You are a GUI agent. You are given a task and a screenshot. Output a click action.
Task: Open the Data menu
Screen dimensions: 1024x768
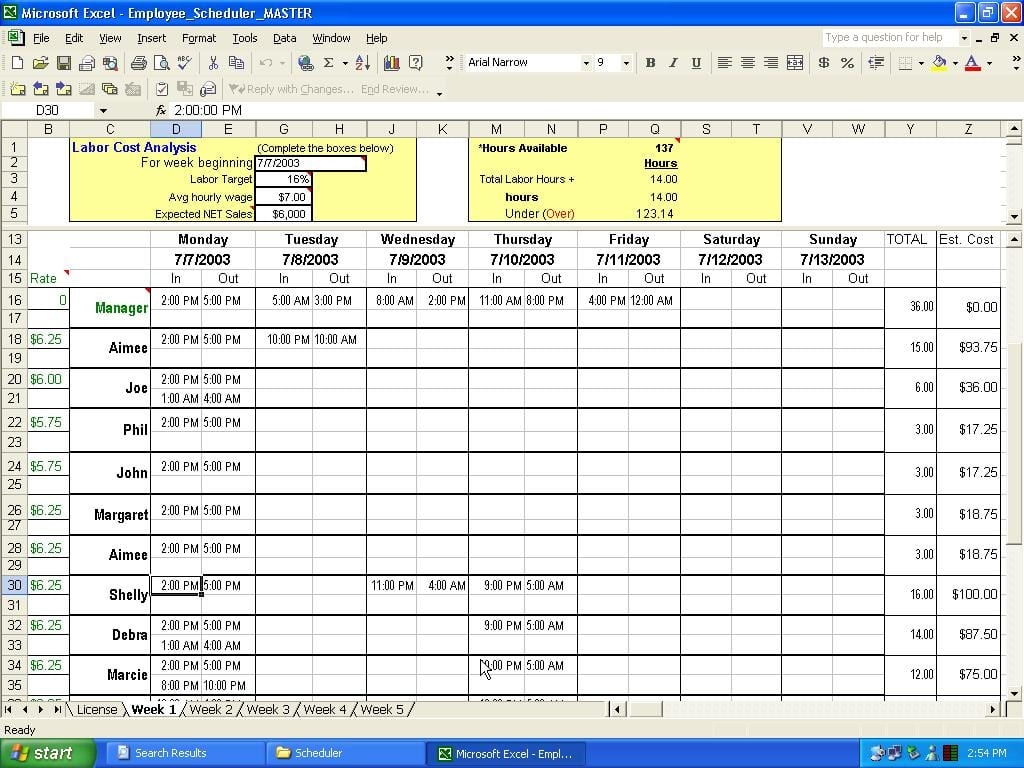point(285,38)
